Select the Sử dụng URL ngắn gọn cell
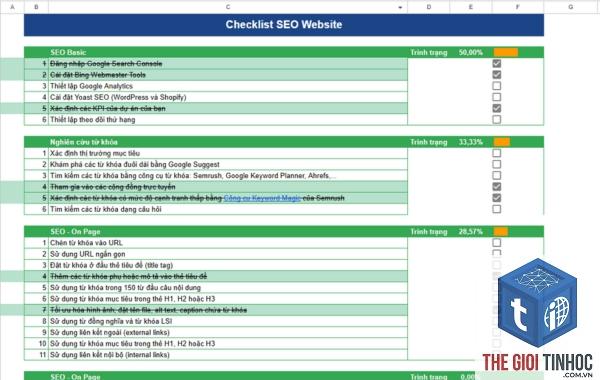The image size is (600, 380). [228, 254]
